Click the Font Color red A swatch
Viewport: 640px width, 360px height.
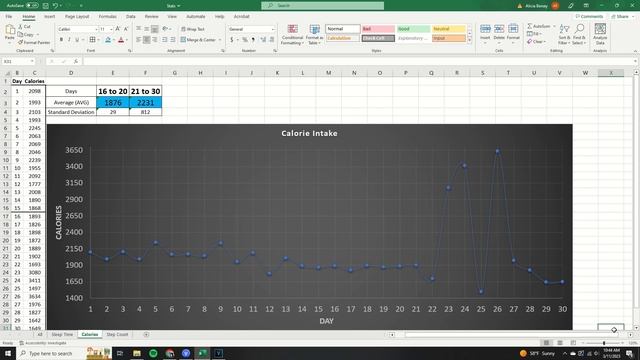point(121,40)
